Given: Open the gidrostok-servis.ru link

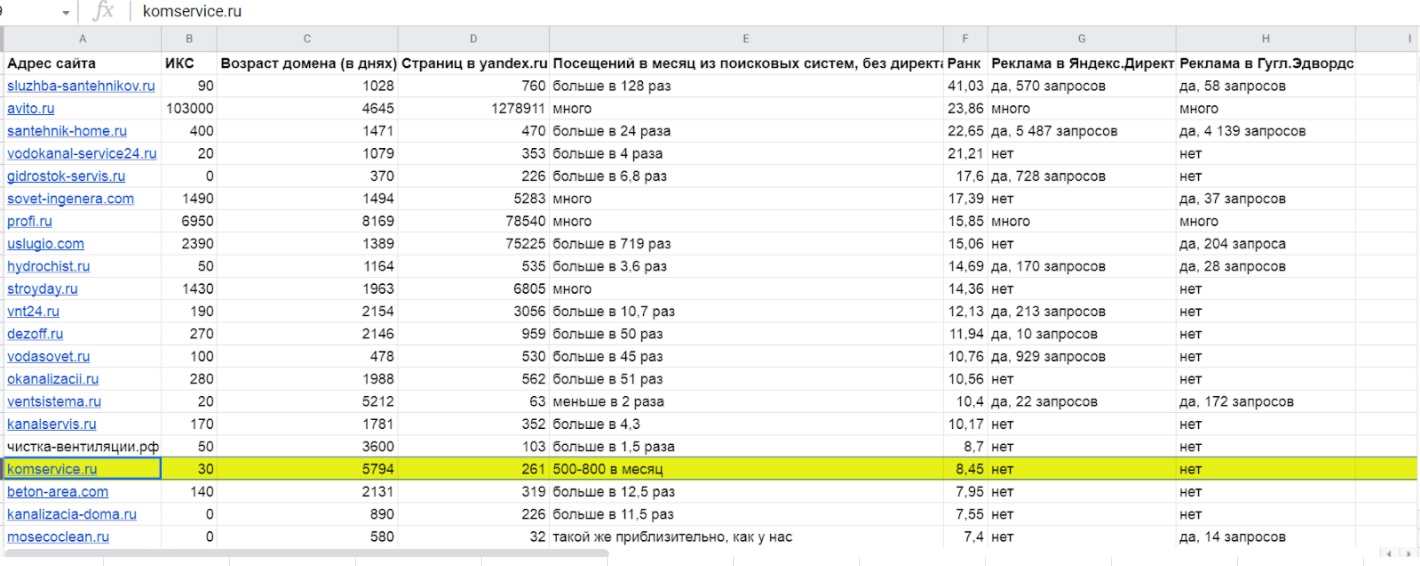Looking at the screenshot, I should pos(66,176).
